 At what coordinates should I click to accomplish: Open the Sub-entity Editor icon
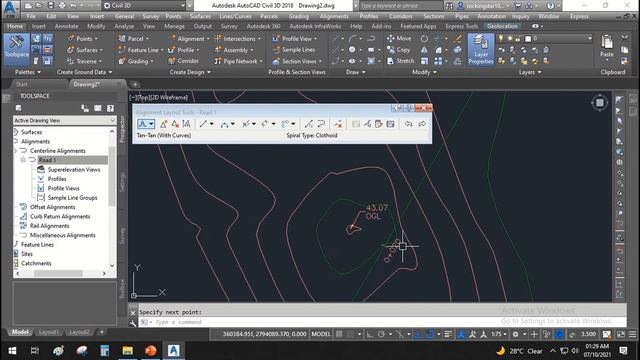coord(379,124)
